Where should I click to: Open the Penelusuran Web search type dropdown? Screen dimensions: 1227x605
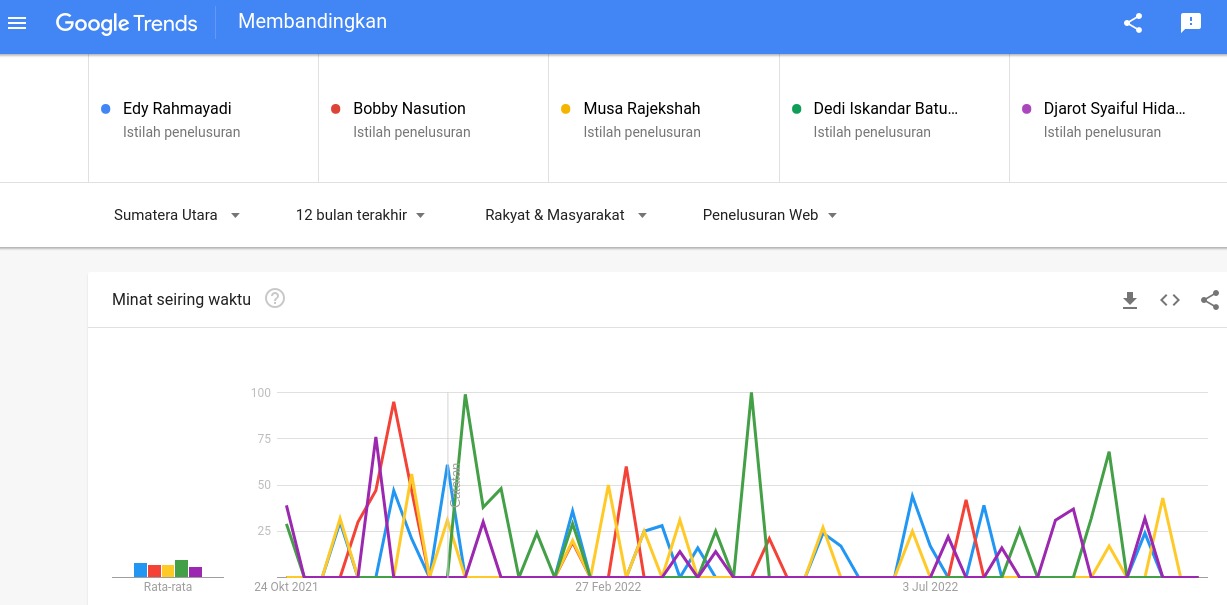click(x=769, y=215)
